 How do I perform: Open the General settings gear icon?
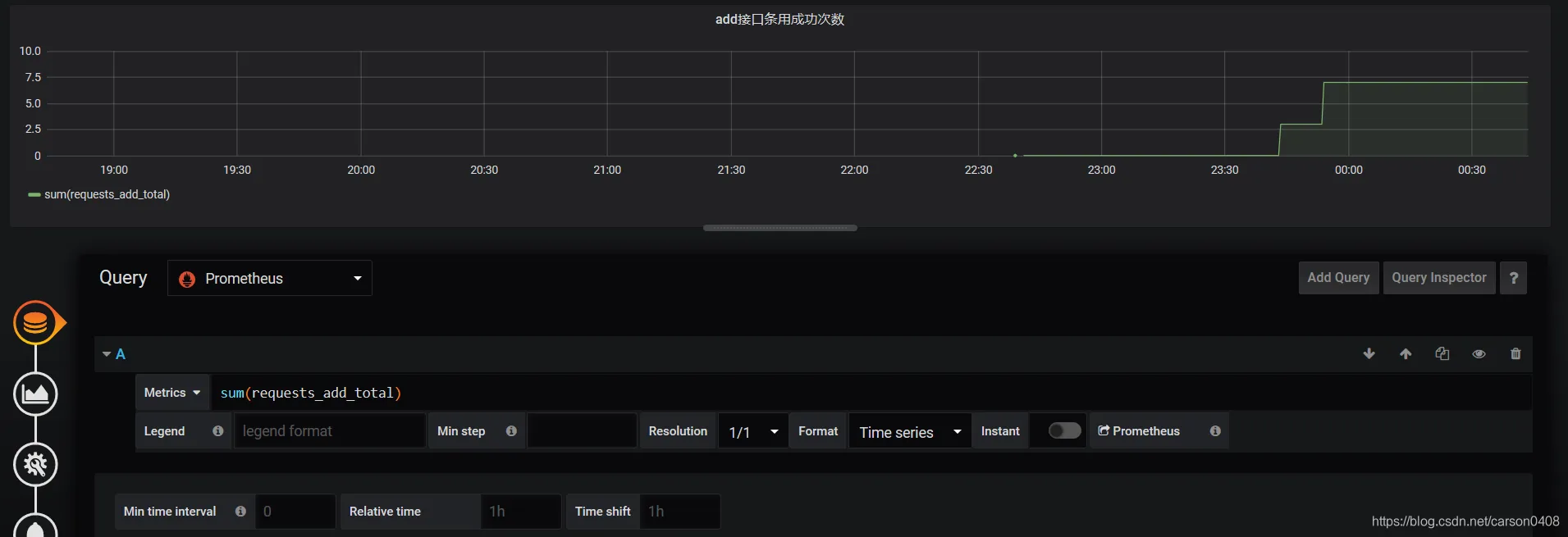pyautogui.click(x=35, y=465)
